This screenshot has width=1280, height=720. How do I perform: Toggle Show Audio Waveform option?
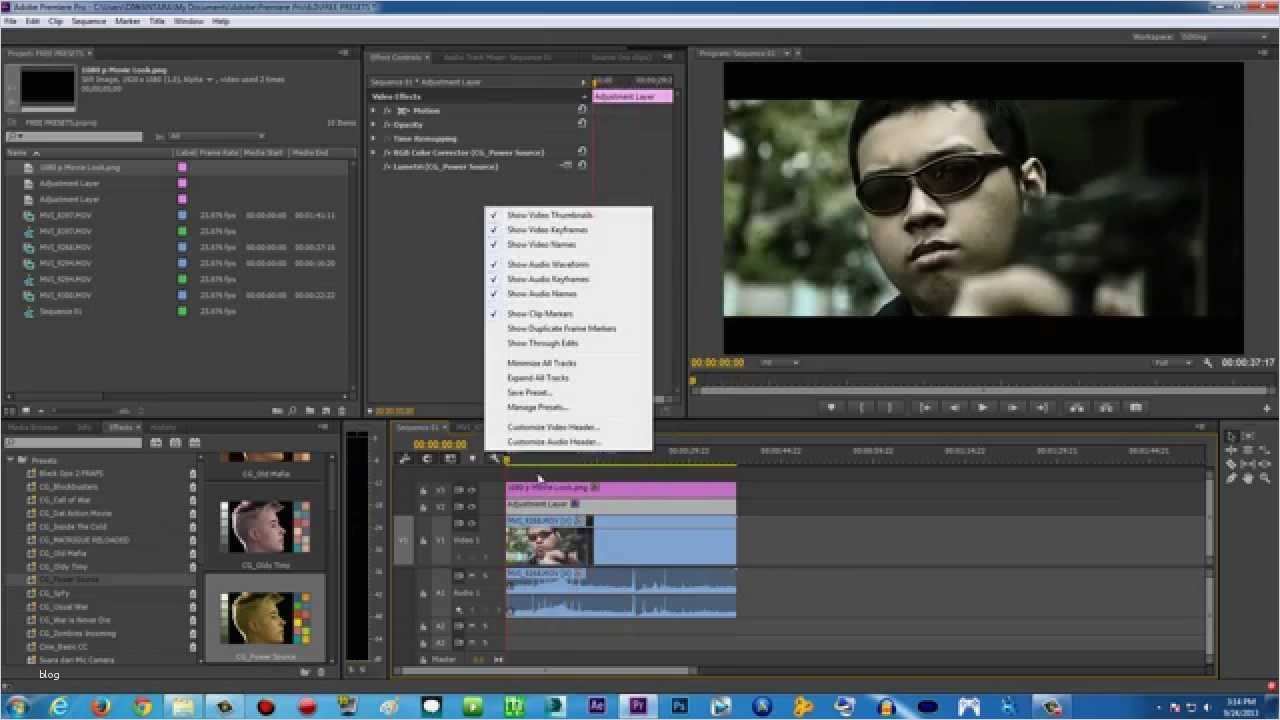tap(547, 264)
